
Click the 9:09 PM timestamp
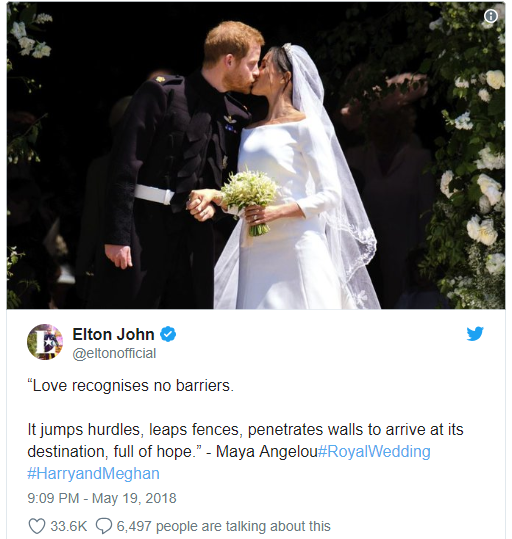[53, 498]
